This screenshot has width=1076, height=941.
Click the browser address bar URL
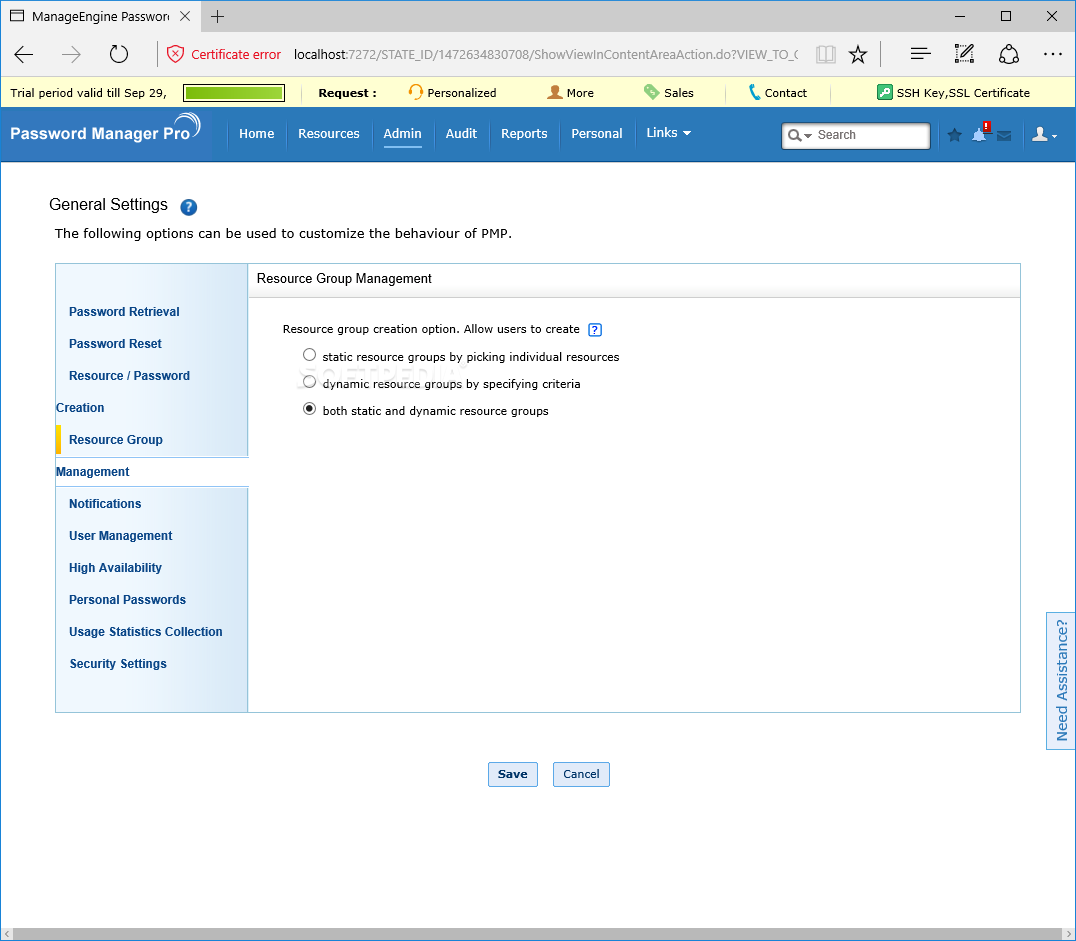[546, 54]
